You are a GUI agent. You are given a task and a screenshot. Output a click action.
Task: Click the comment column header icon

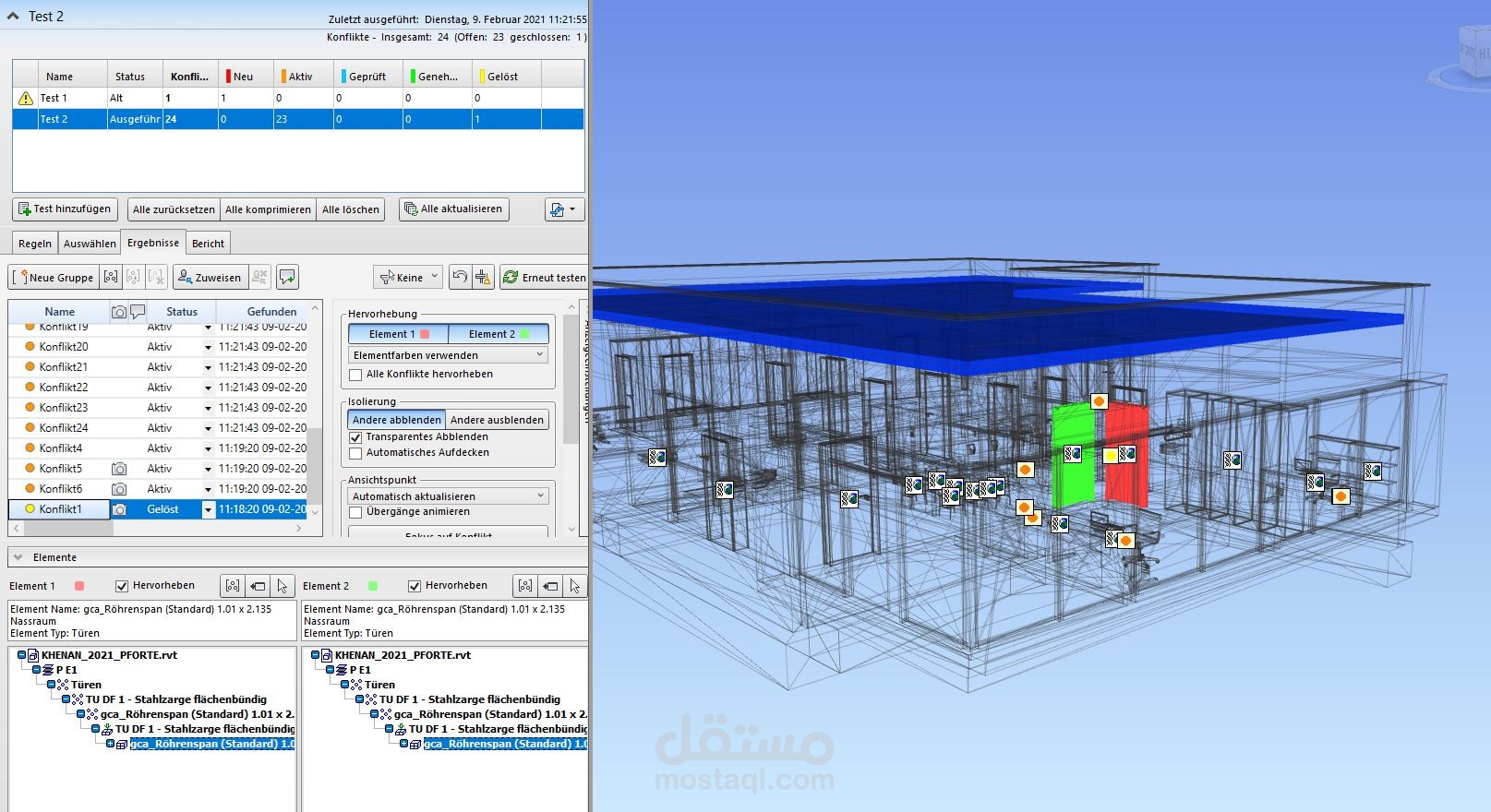point(138,312)
